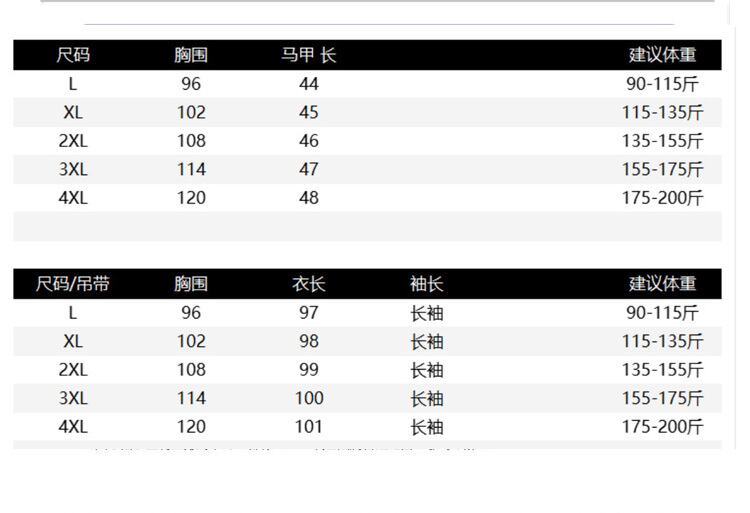The width and height of the screenshot is (750, 513).
Task: Click the 袖长 column header
Action: coord(426,284)
